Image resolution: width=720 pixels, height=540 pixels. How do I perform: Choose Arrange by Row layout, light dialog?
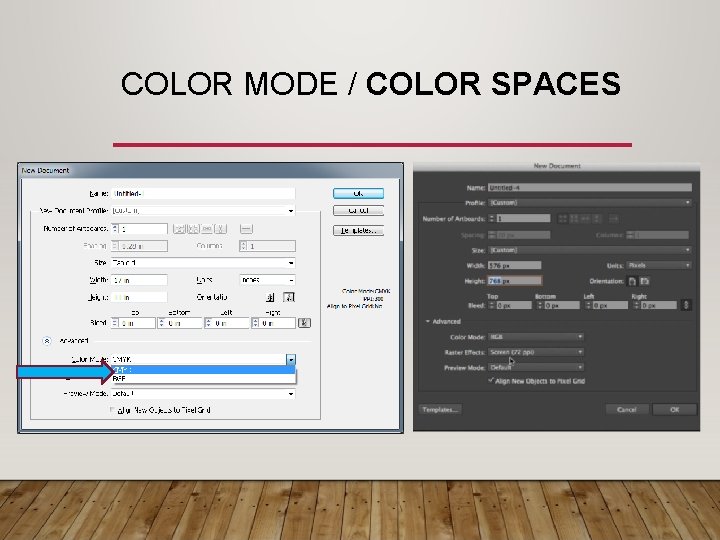pyautogui.click(x=207, y=229)
